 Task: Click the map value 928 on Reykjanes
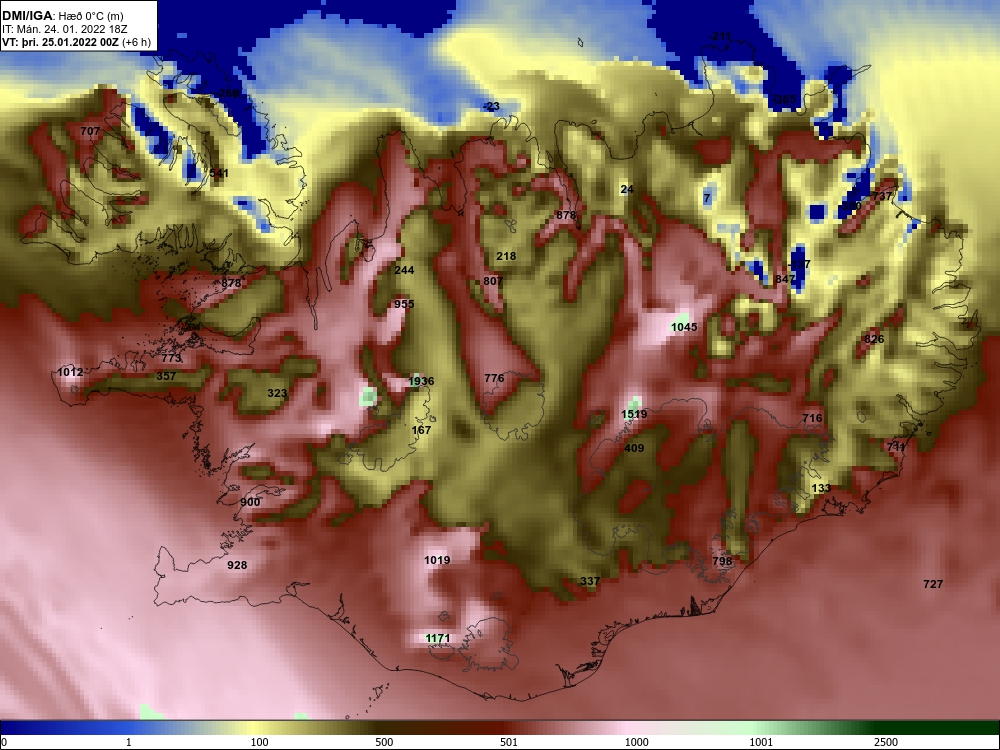pos(237,565)
